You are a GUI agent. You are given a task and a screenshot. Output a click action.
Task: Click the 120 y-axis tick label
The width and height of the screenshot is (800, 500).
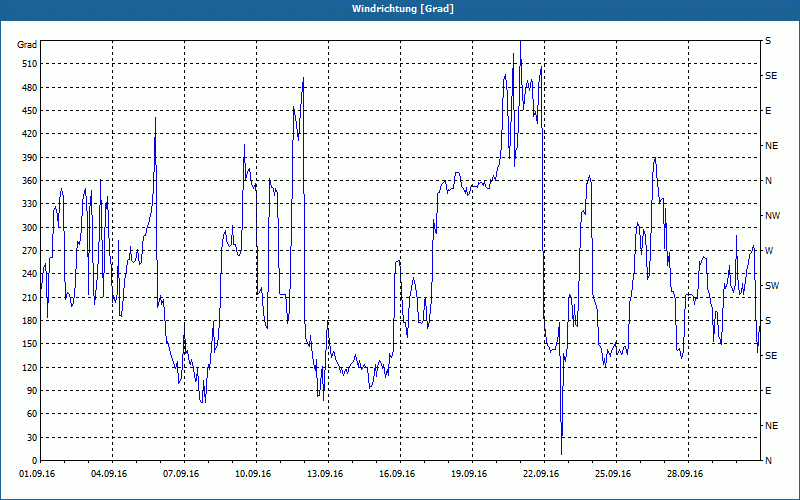point(29,367)
